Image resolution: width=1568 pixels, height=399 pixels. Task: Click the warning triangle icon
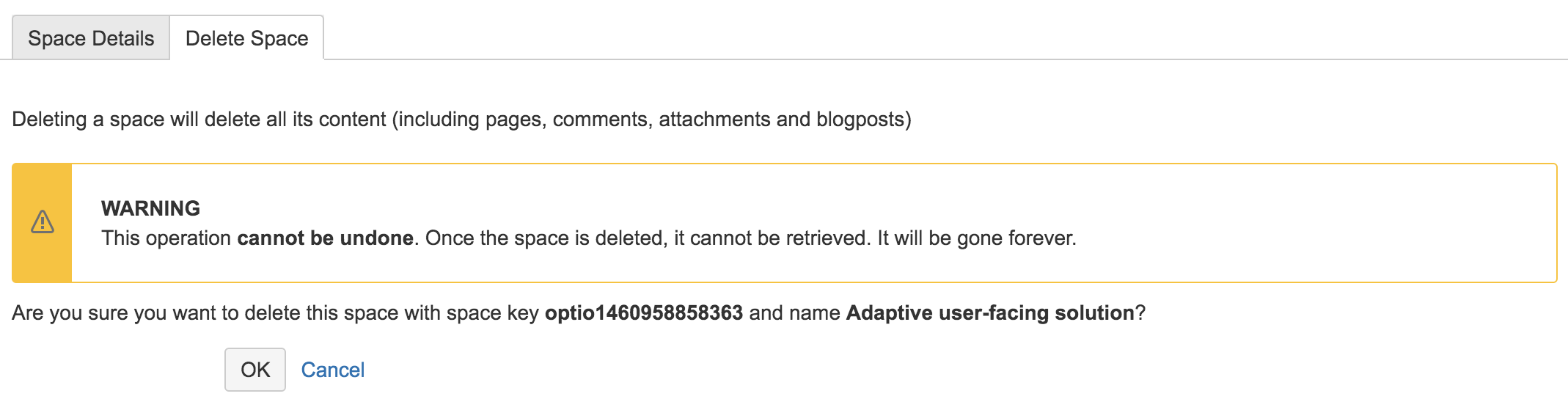[43, 222]
